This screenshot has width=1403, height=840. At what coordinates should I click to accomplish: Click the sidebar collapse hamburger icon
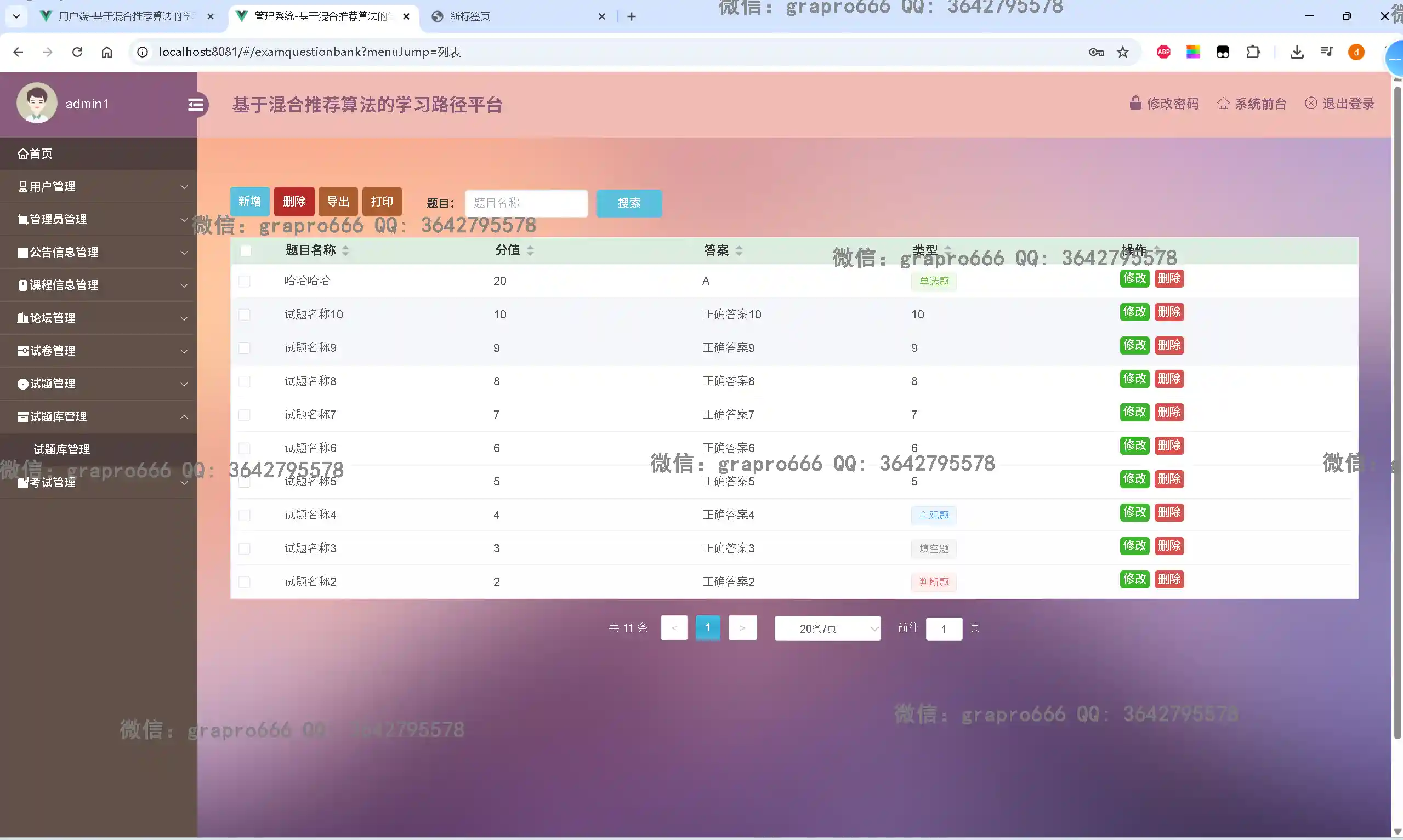coord(196,105)
